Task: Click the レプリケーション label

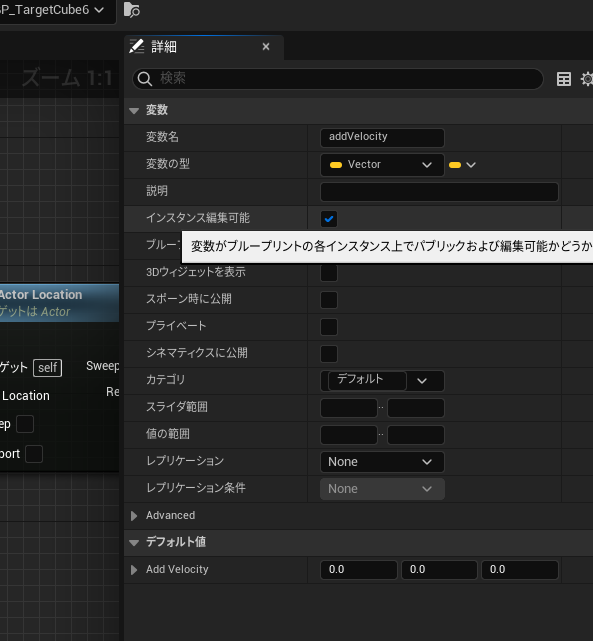Action: (x=185, y=461)
